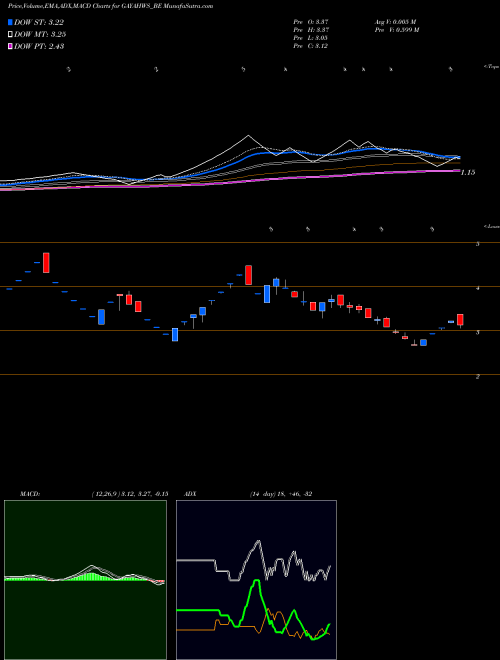This screenshot has height=660, width=500.
Task: Click the blue DOW ST legend swatch
Action: 11,22
